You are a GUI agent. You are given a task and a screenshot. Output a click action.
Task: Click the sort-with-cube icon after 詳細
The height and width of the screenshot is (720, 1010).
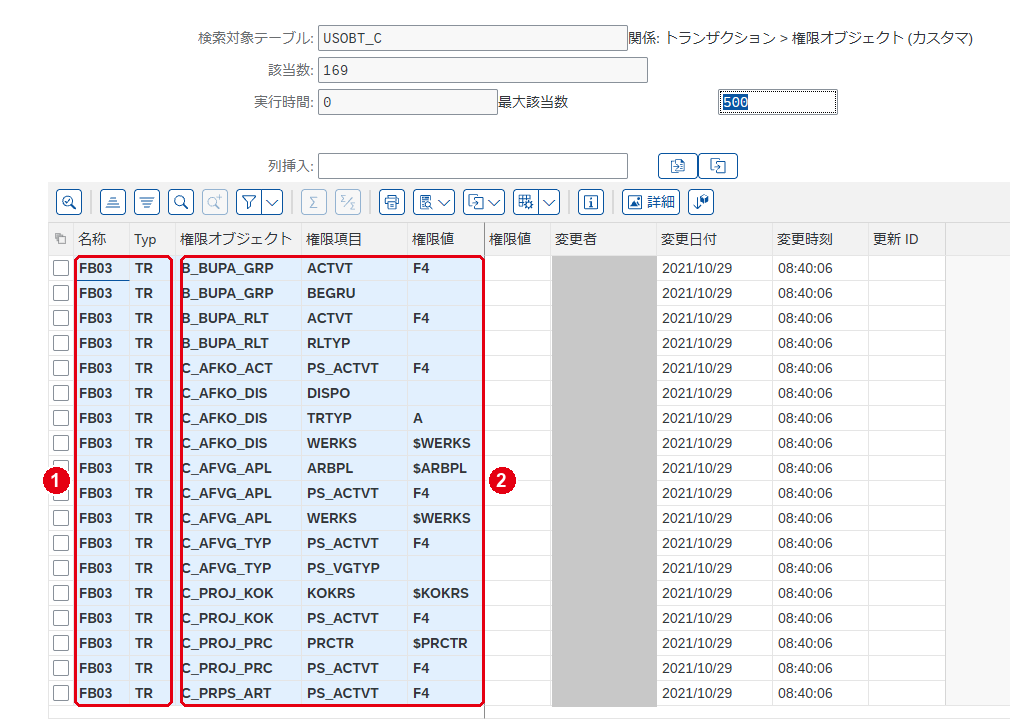pos(701,202)
